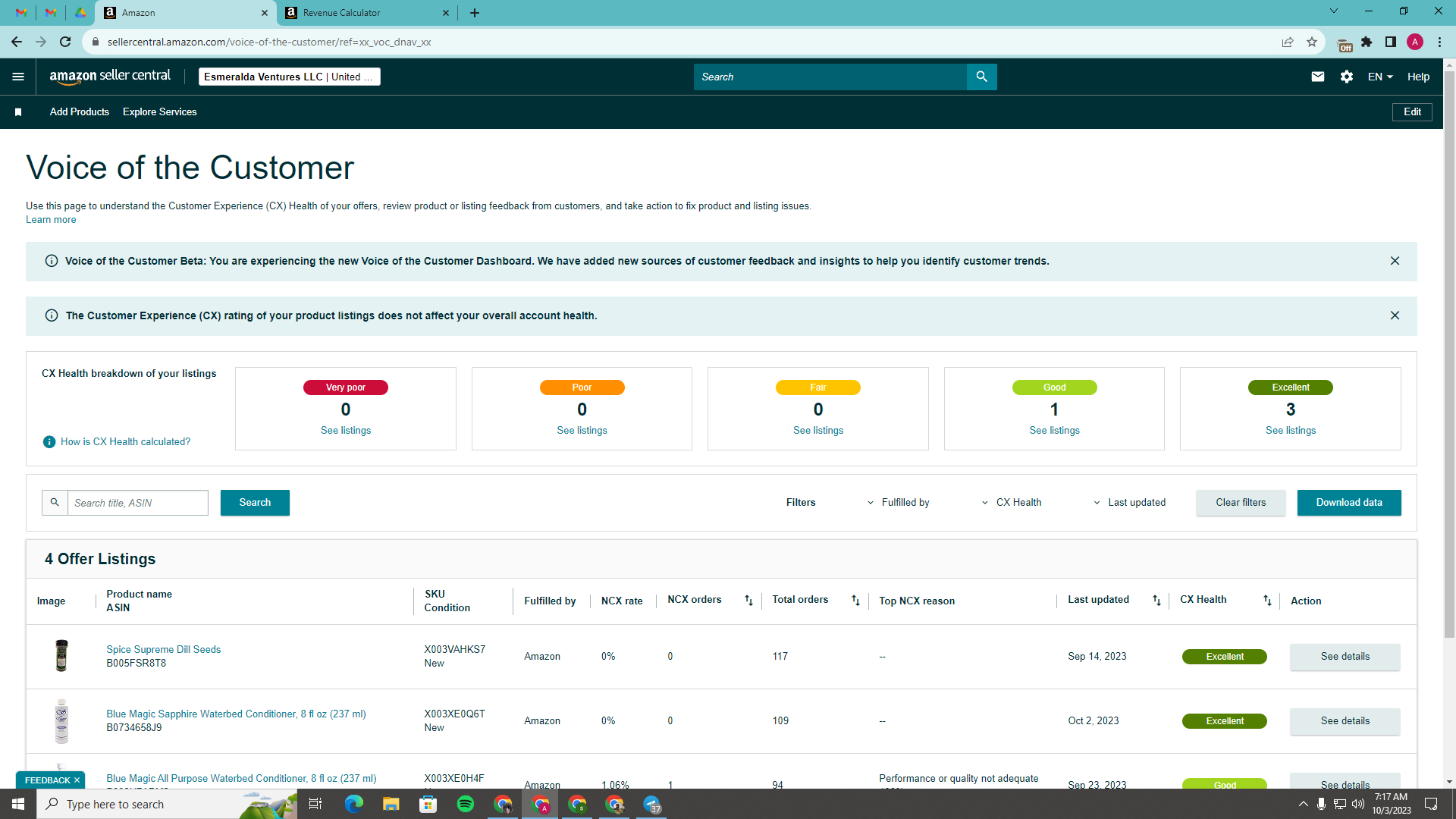
Task: Open Telegram from the taskbar
Action: coord(651,804)
